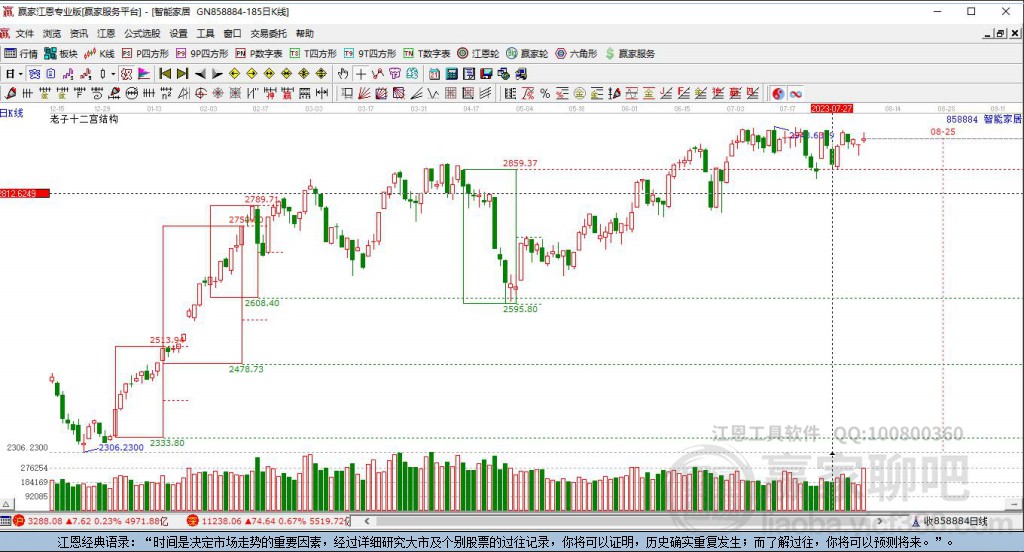This screenshot has height=552, width=1024.
Task: Click the inner minimize-document button
Action: coord(988,33)
